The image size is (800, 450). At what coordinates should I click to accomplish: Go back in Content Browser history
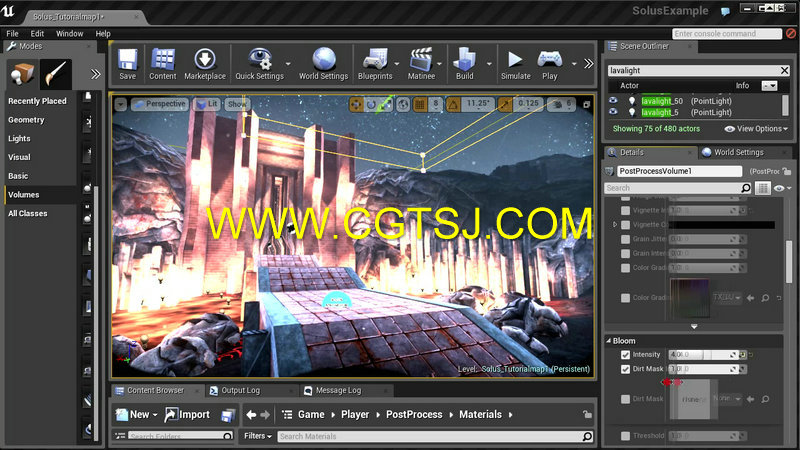[x=251, y=415]
